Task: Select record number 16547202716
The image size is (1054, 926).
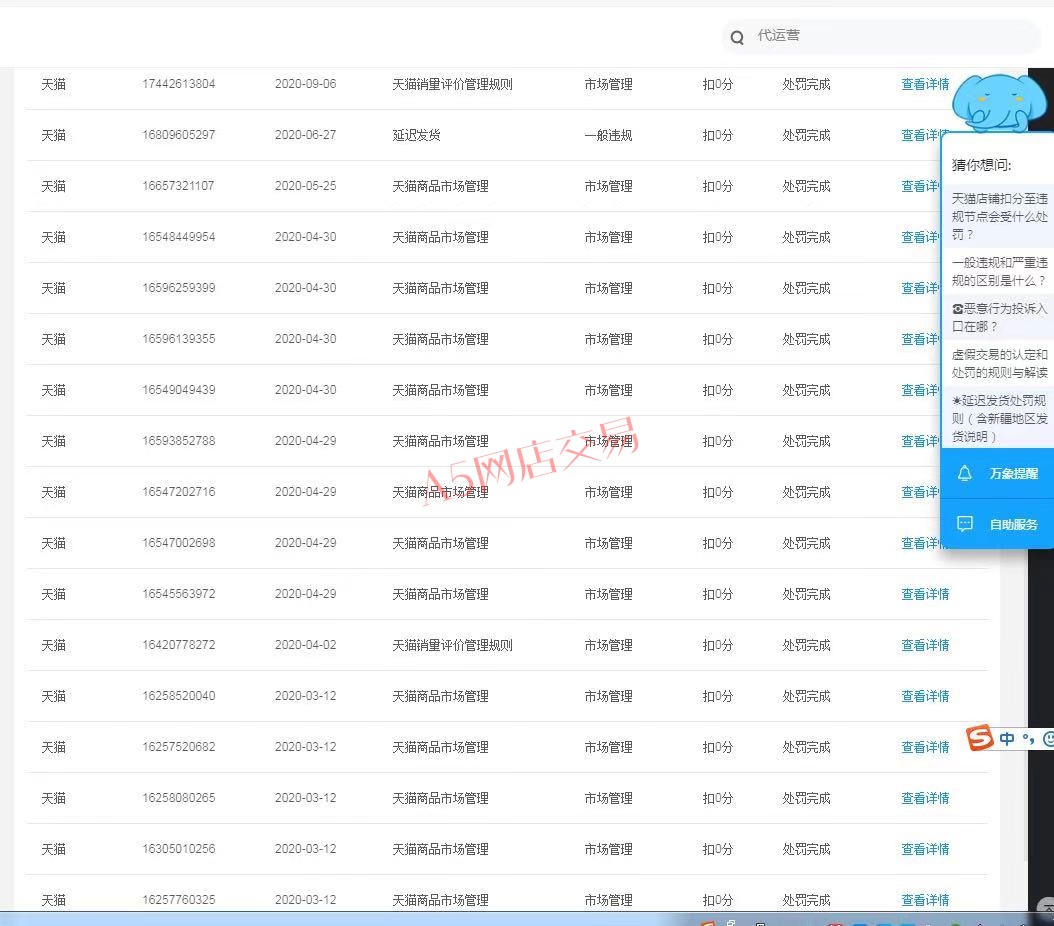Action: click(178, 493)
